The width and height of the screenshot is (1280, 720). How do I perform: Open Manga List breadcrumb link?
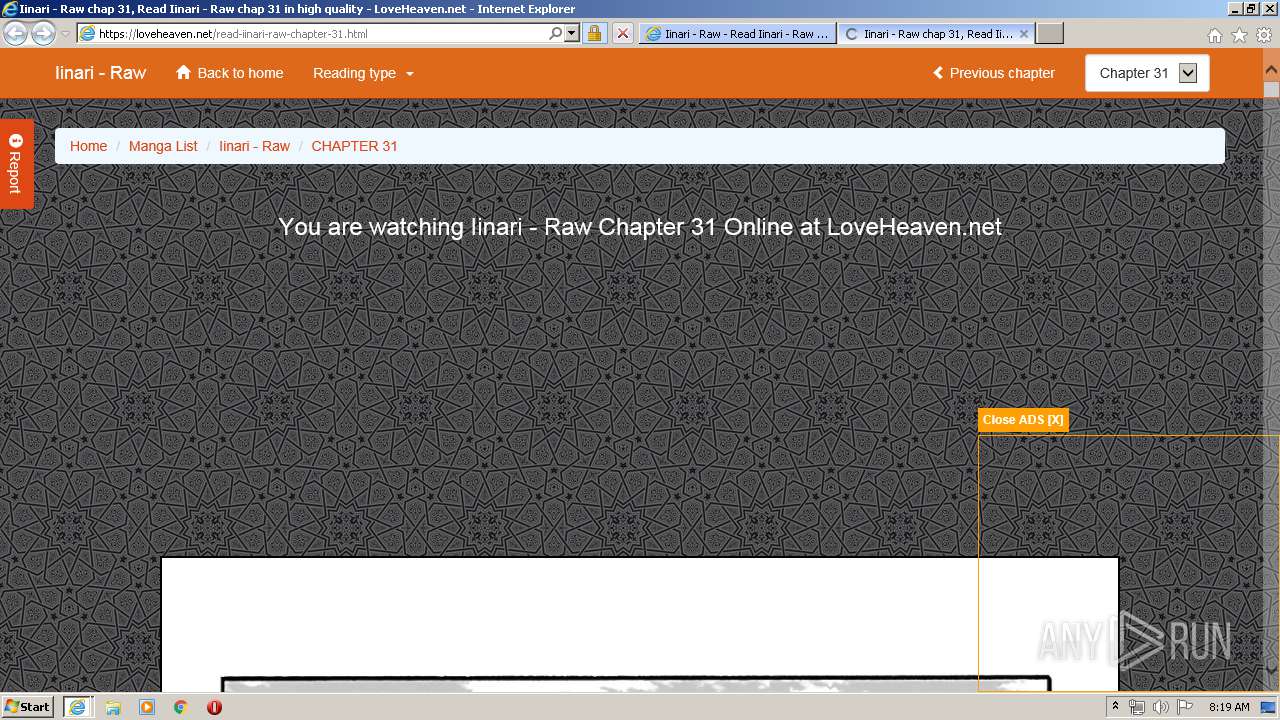(x=163, y=146)
